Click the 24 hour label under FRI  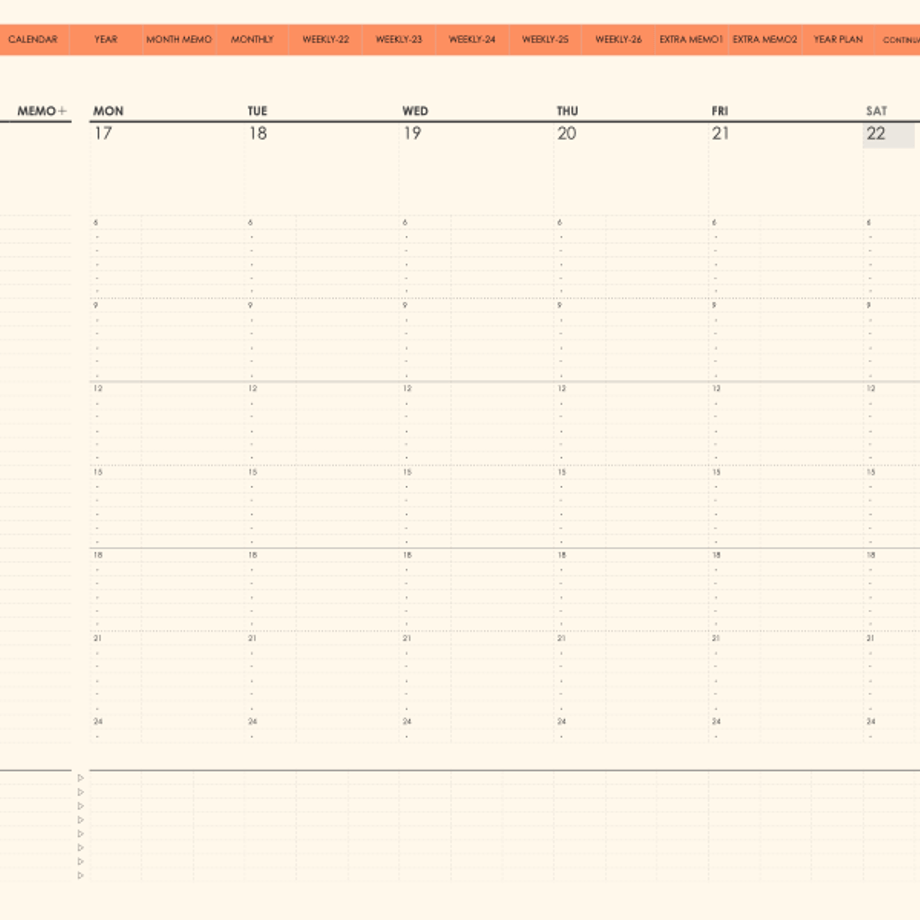point(716,721)
